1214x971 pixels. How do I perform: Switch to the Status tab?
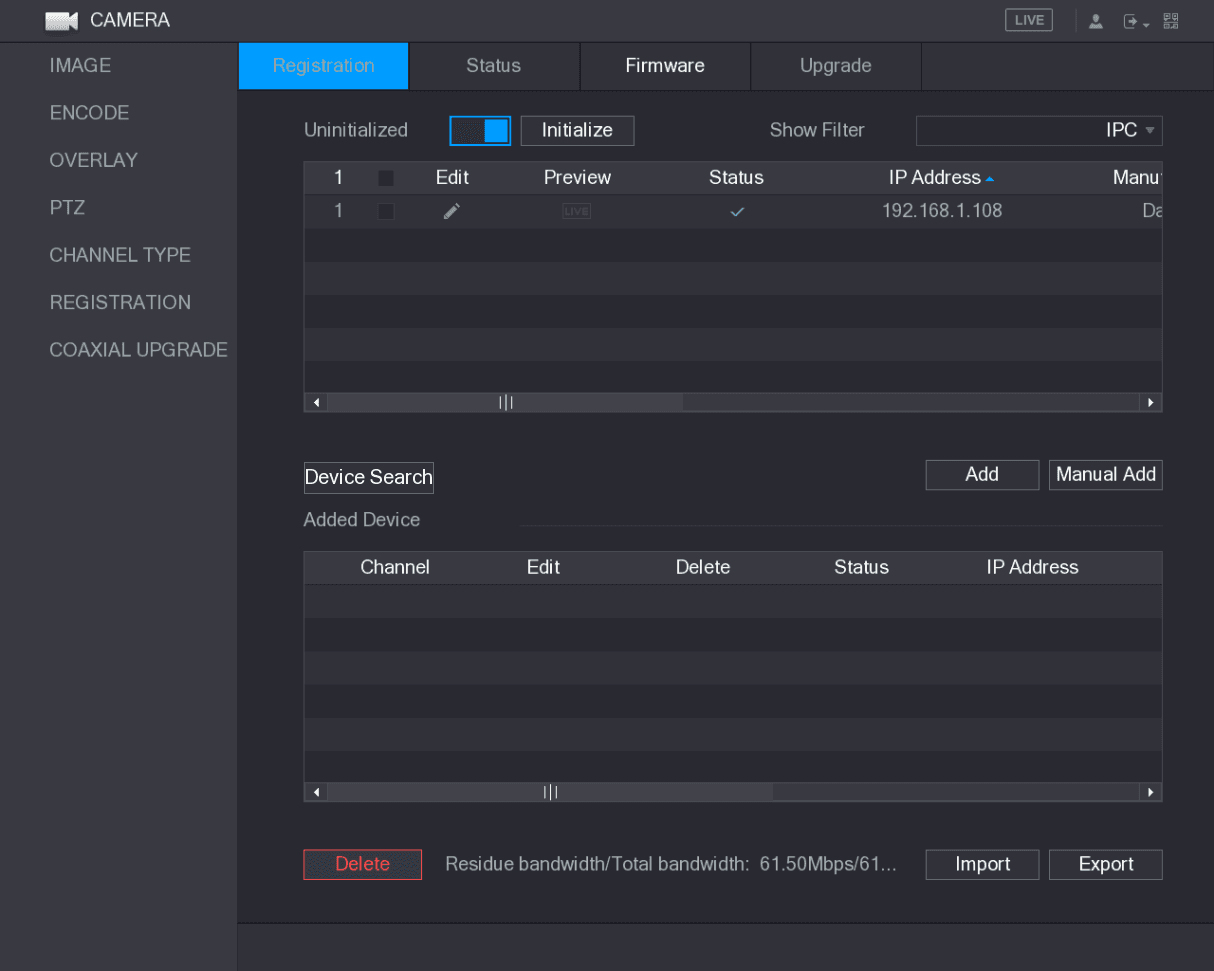[x=494, y=66]
